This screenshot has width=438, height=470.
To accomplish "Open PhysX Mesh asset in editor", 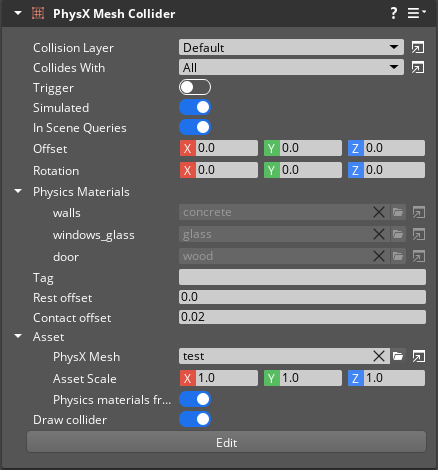I will coord(419,356).
